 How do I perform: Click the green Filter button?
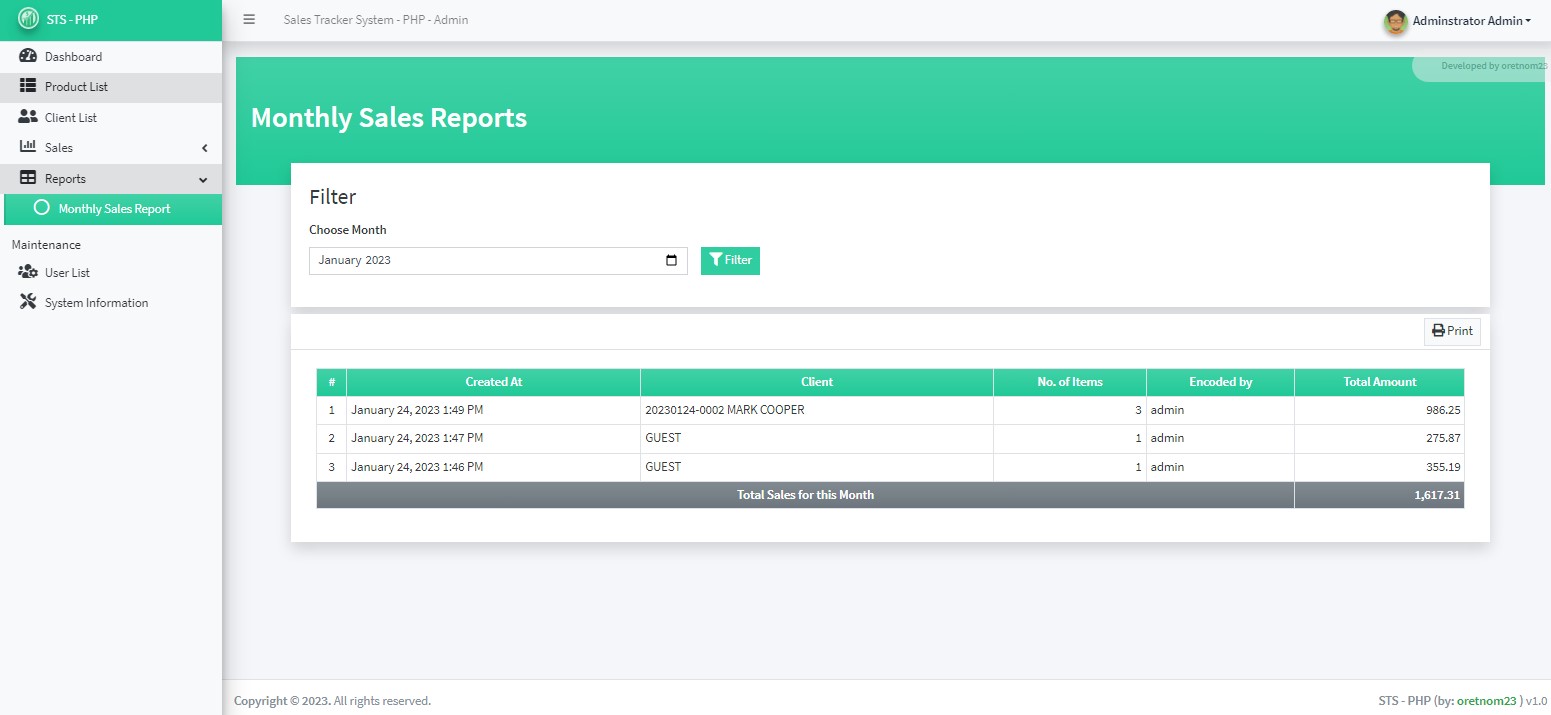pos(730,260)
